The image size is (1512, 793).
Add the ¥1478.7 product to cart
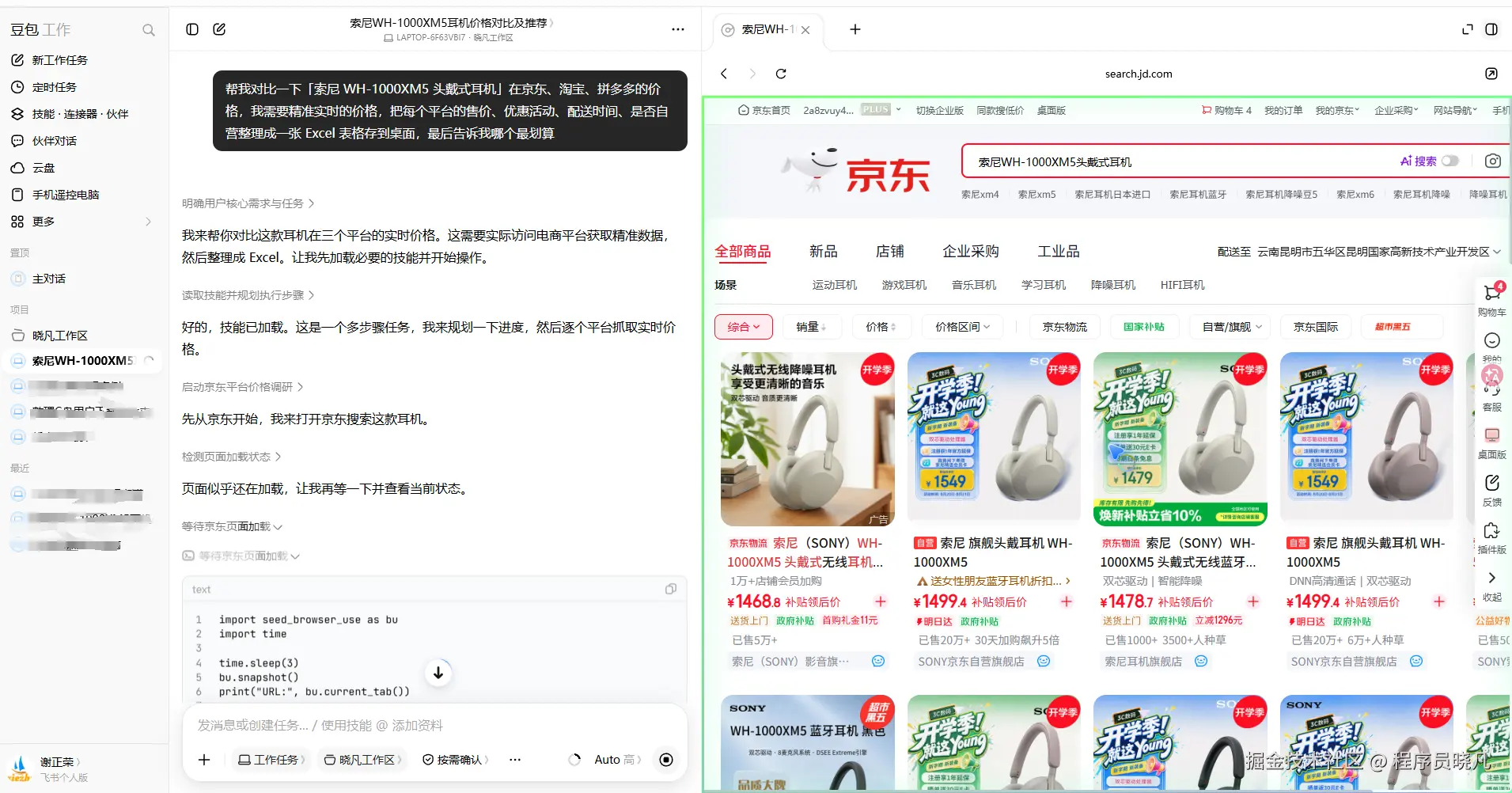[1253, 602]
